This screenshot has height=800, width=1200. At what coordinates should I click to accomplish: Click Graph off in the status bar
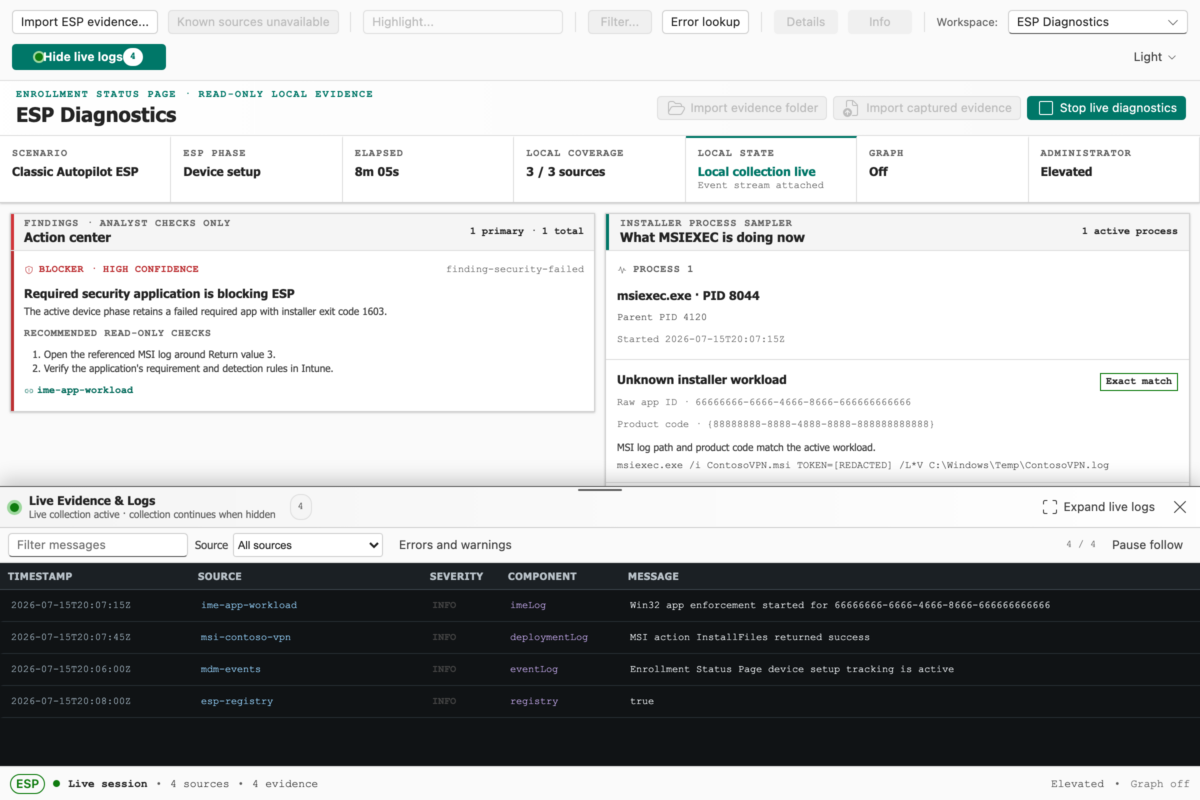click(x=1160, y=784)
